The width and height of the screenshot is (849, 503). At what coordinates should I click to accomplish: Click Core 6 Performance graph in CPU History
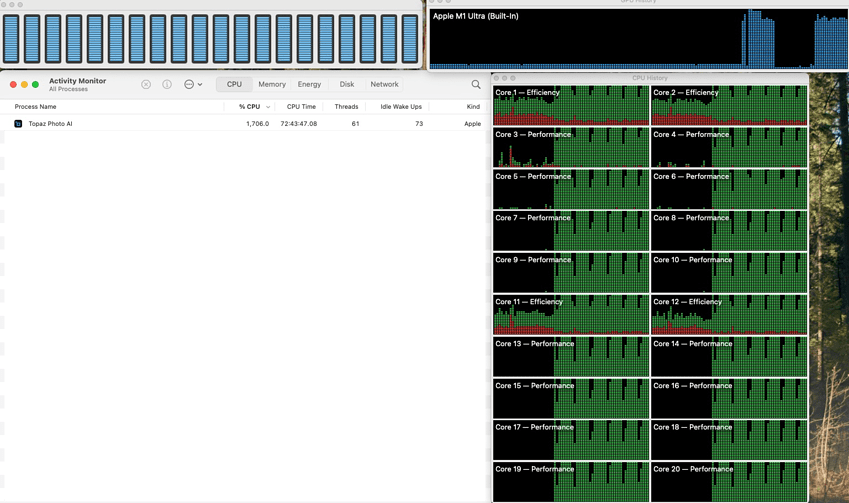[x=729, y=189]
